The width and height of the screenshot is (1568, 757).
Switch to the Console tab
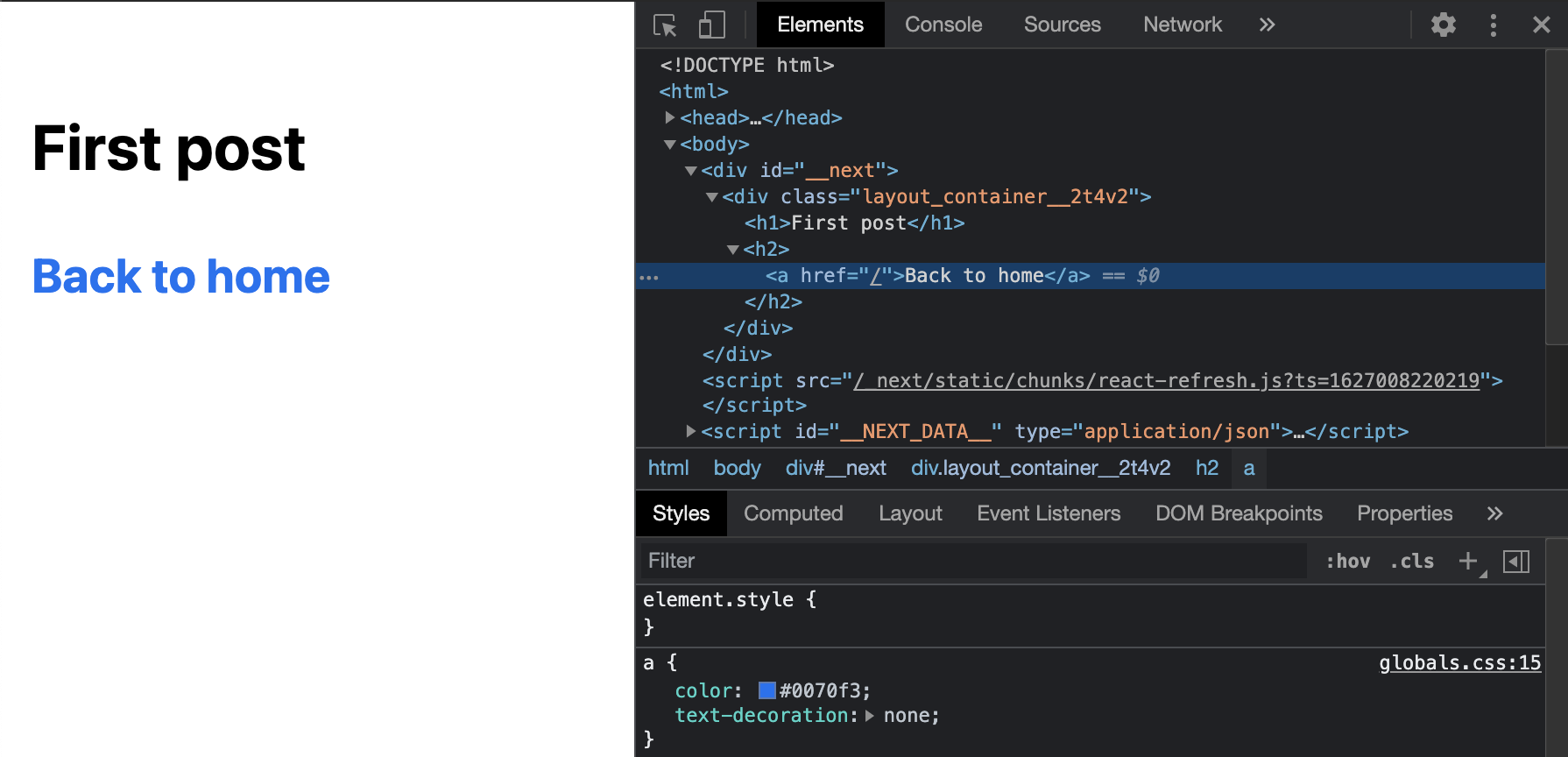tap(943, 25)
